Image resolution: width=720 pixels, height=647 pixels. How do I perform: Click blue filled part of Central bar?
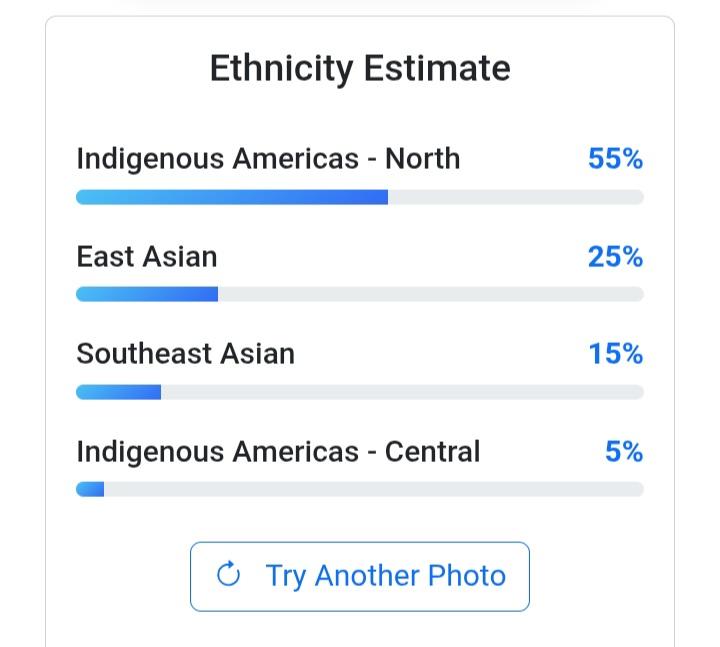(x=90, y=489)
